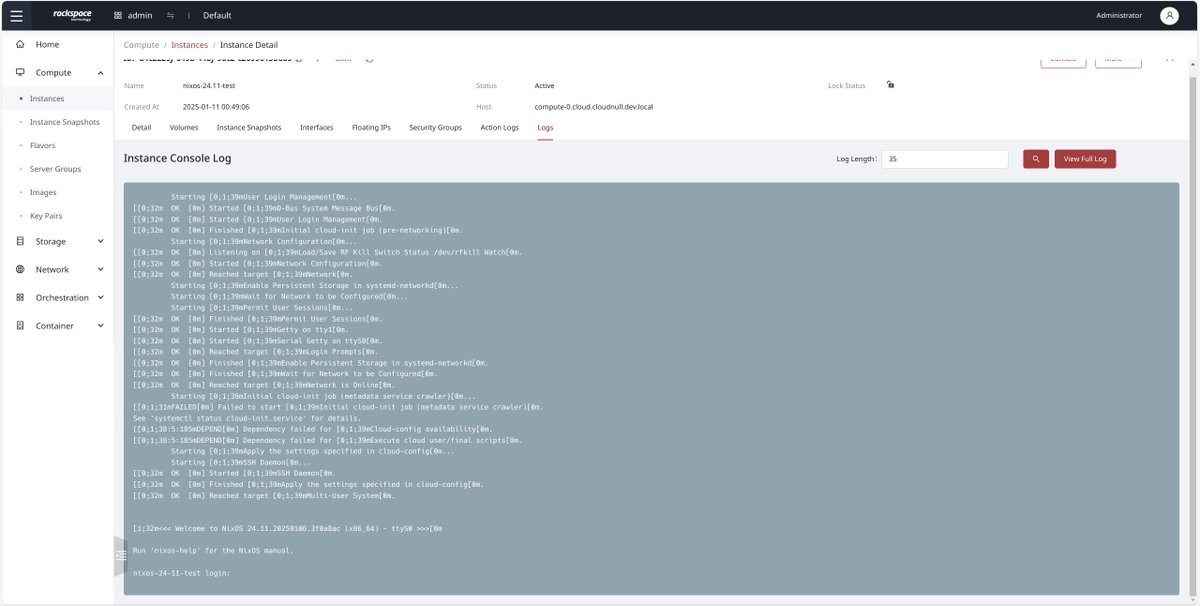Image resolution: width=1200 pixels, height=606 pixels.
Task: Click the View Full Log button
Action: click(1085, 159)
